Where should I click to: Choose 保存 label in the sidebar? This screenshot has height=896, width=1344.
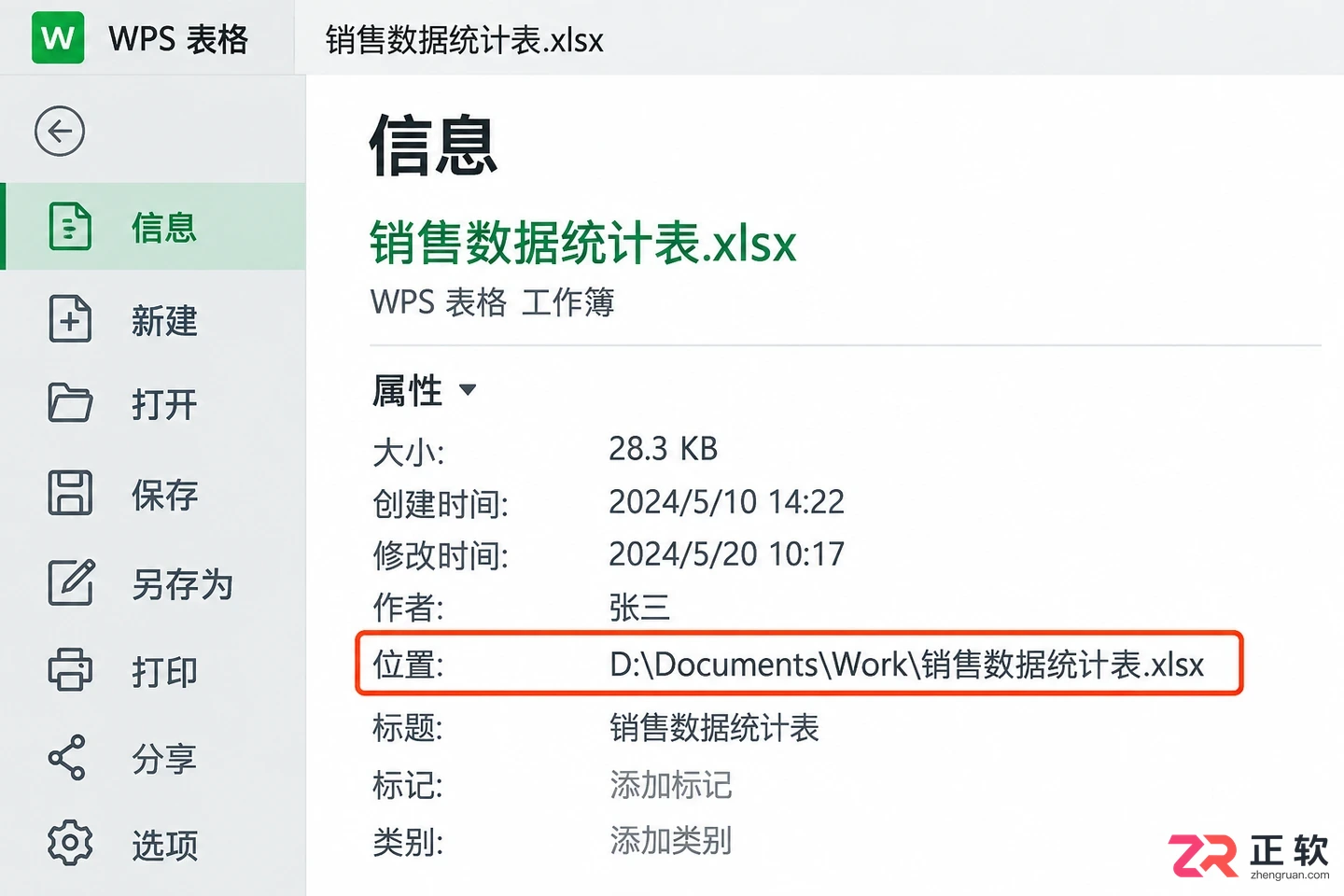(164, 495)
